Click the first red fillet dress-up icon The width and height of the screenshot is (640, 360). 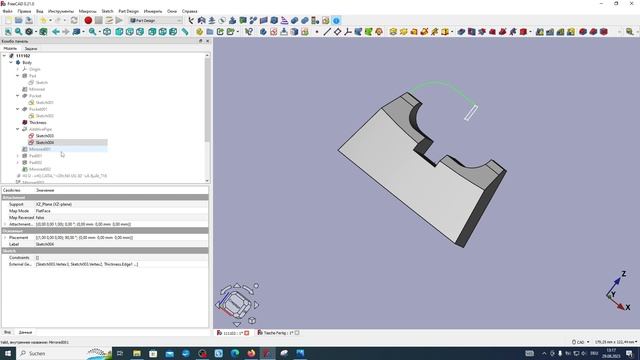(583, 32)
